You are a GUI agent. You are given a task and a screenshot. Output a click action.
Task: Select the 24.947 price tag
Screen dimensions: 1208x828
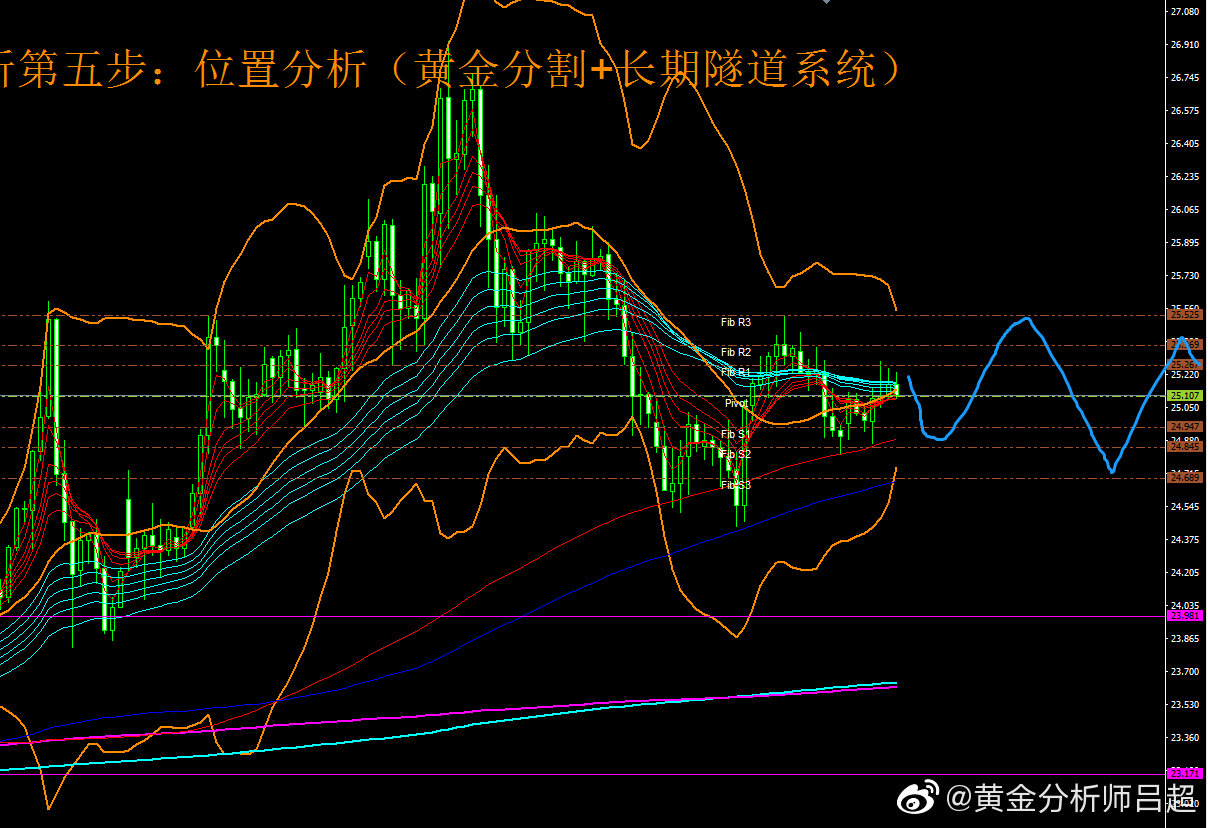[x=1185, y=427]
